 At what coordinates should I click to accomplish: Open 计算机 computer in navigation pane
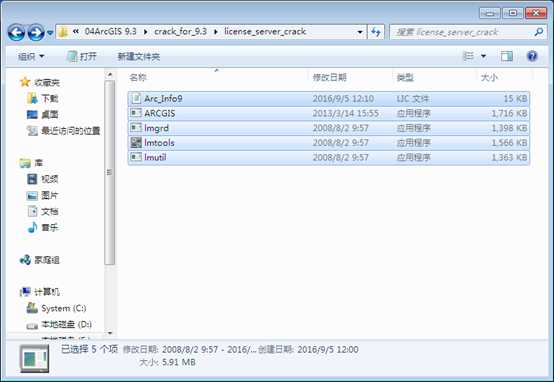coord(47,292)
